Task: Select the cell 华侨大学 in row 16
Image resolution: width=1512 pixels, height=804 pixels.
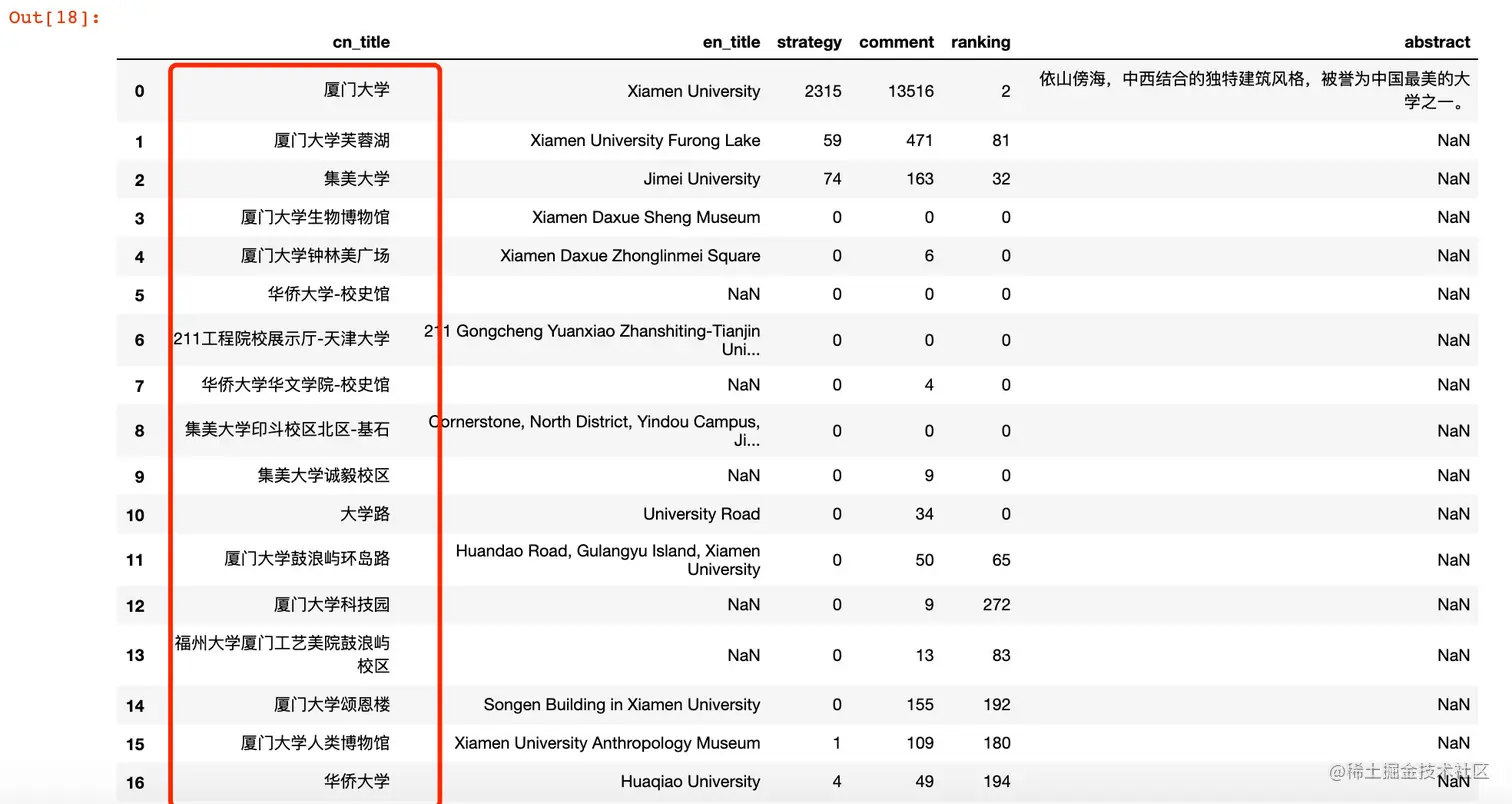Action: 357,781
